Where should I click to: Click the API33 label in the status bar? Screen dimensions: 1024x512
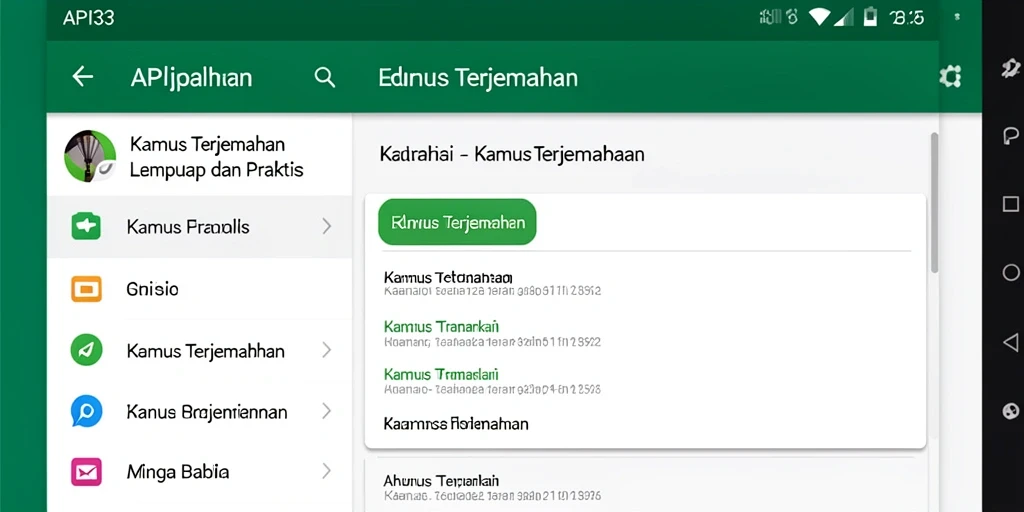pyautogui.click(x=89, y=18)
